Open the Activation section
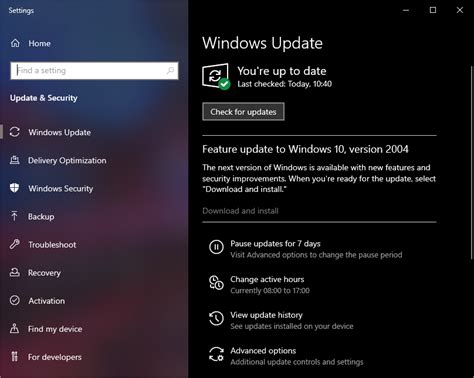Viewport: 474px width, 378px height. click(47, 301)
